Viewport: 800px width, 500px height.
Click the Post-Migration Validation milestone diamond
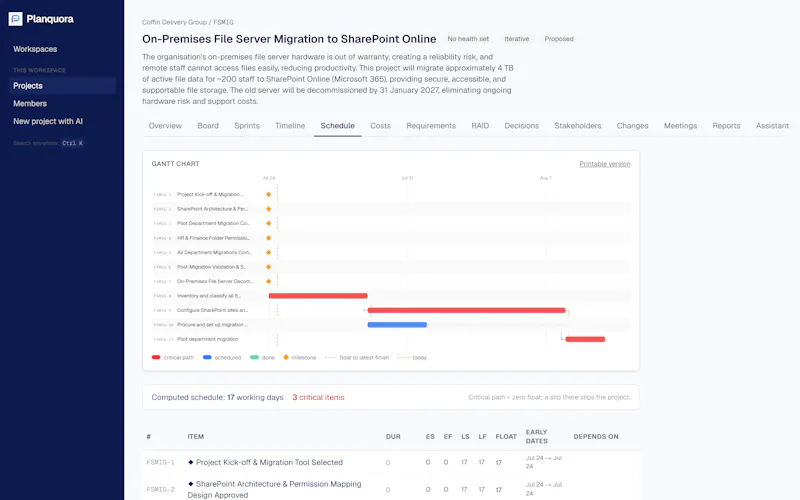[268, 267]
